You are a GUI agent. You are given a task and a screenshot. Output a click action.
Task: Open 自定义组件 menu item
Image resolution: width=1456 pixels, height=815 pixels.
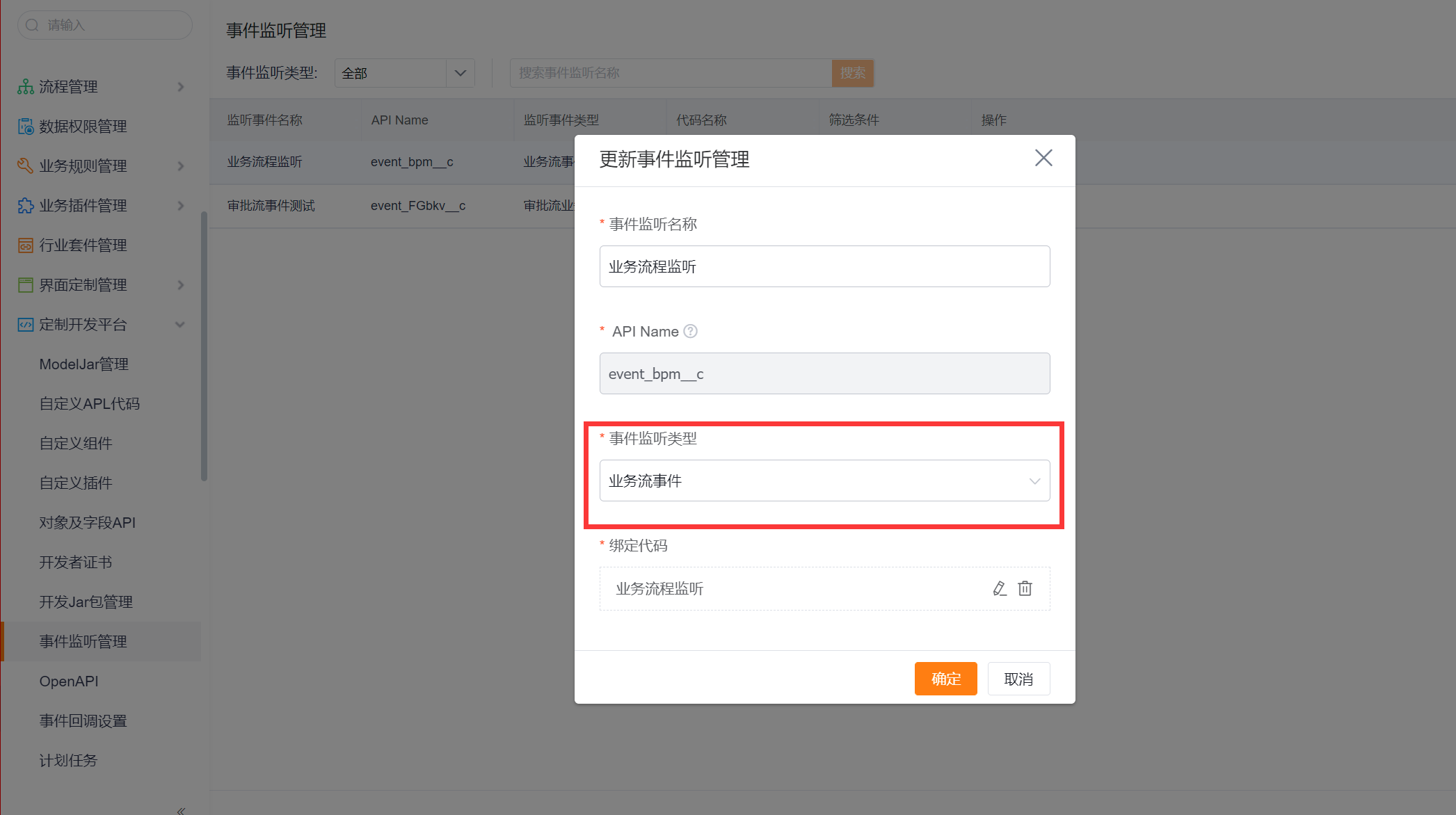(x=75, y=444)
